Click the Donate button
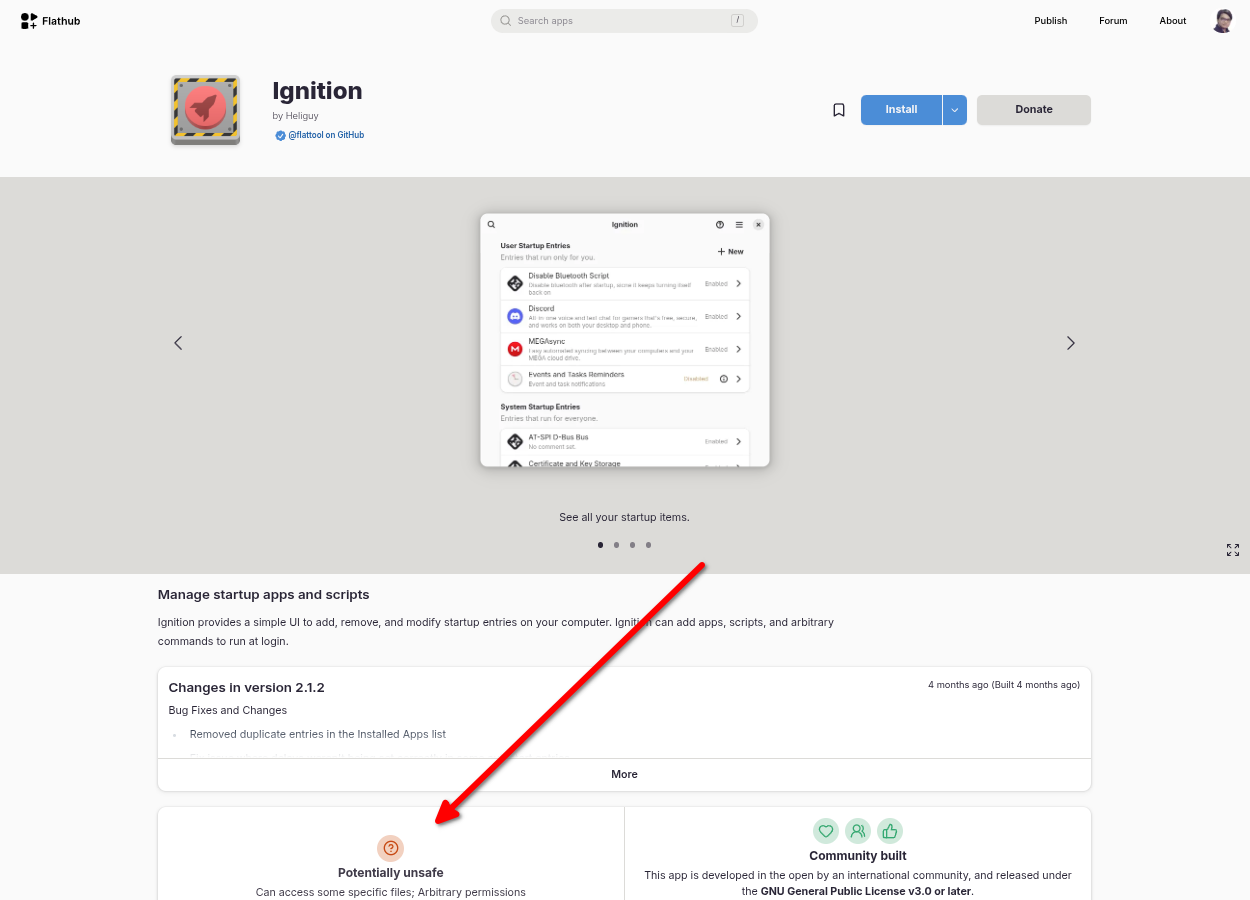1250x900 pixels. [1034, 110]
